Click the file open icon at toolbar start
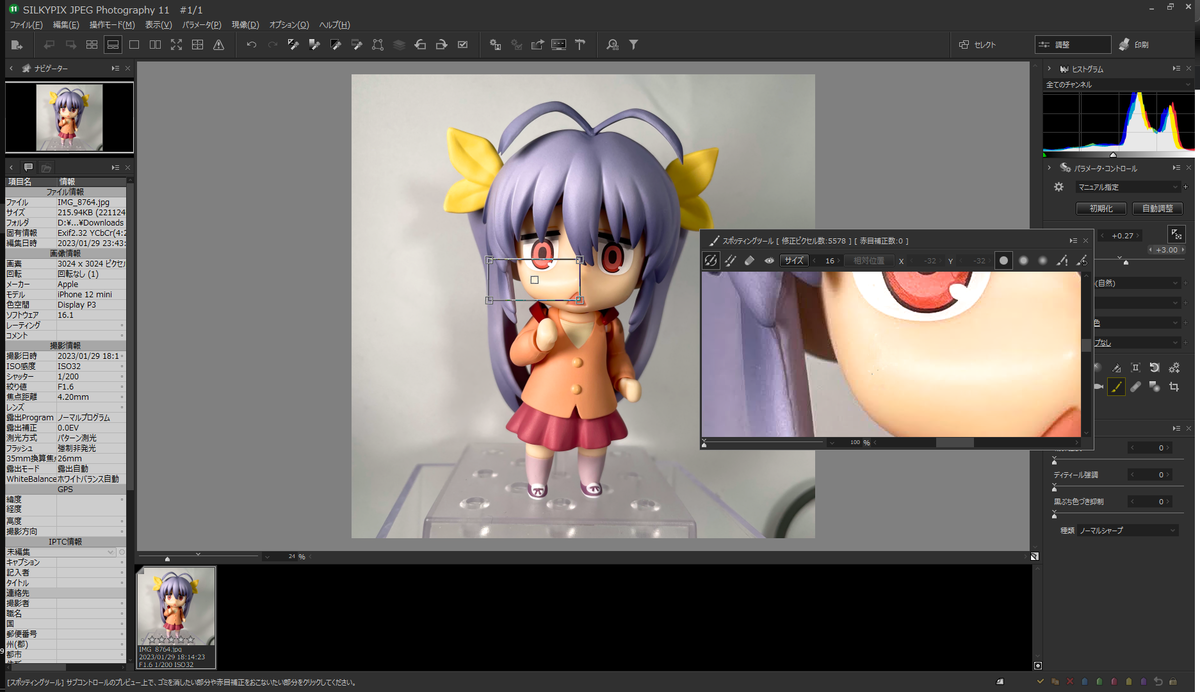1200x692 pixels. pos(17,45)
